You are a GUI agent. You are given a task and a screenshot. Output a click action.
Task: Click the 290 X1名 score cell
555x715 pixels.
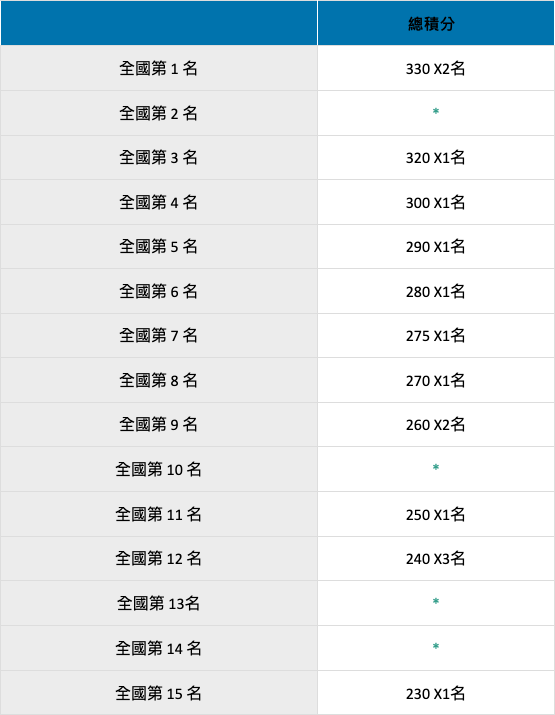click(x=436, y=246)
